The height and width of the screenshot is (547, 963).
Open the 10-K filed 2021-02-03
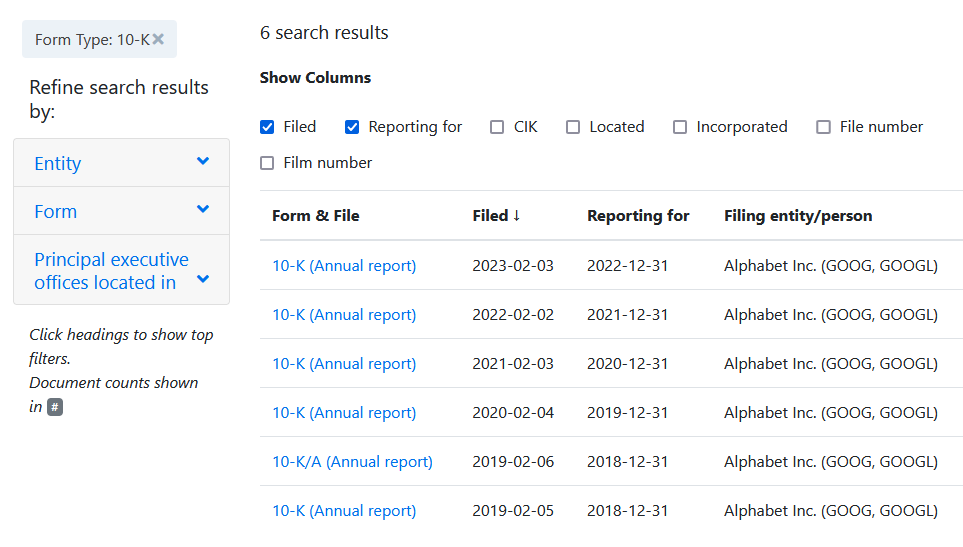click(x=344, y=364)
